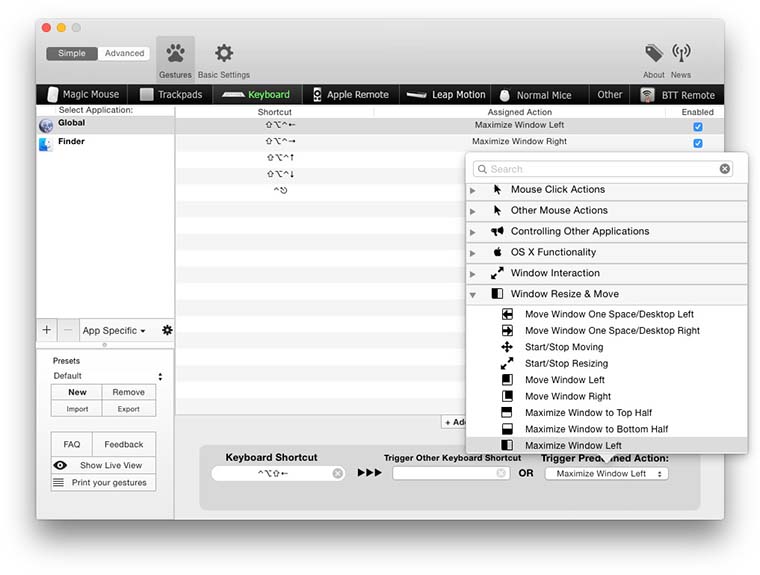
Task: Select Maximize Window to Top Half icon
Action: coord(507,413)
